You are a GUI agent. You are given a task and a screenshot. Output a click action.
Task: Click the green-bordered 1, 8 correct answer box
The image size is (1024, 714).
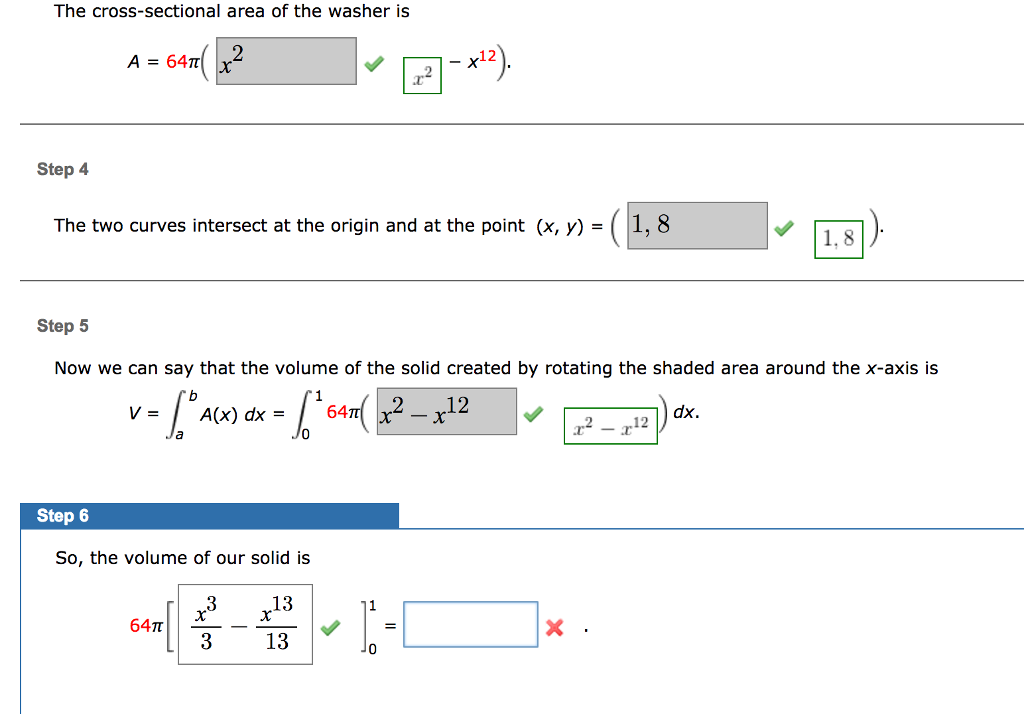click(838, 239)
